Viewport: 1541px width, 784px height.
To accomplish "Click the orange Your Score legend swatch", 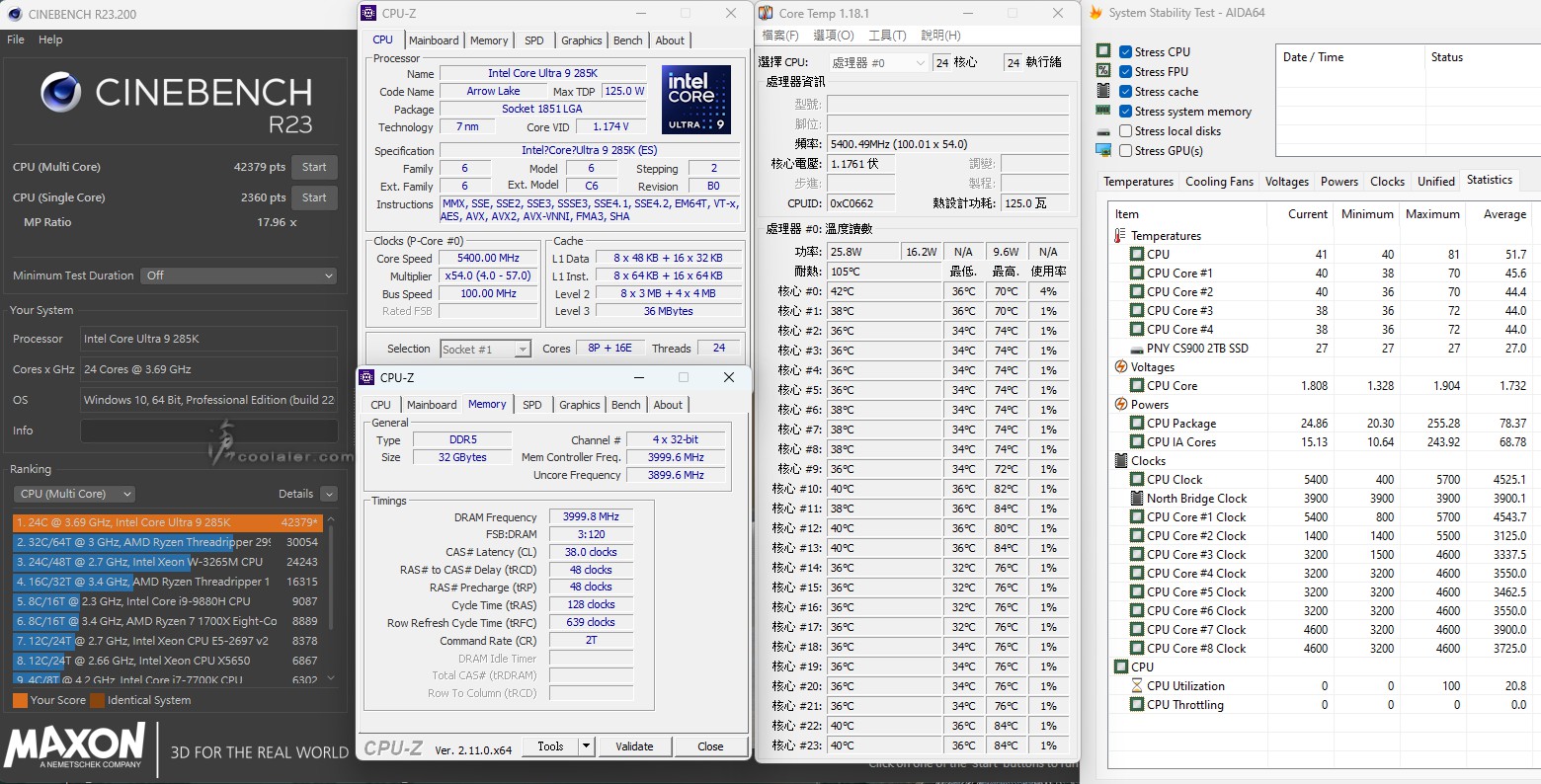I will pyautogui.click(x=20, y=700).
